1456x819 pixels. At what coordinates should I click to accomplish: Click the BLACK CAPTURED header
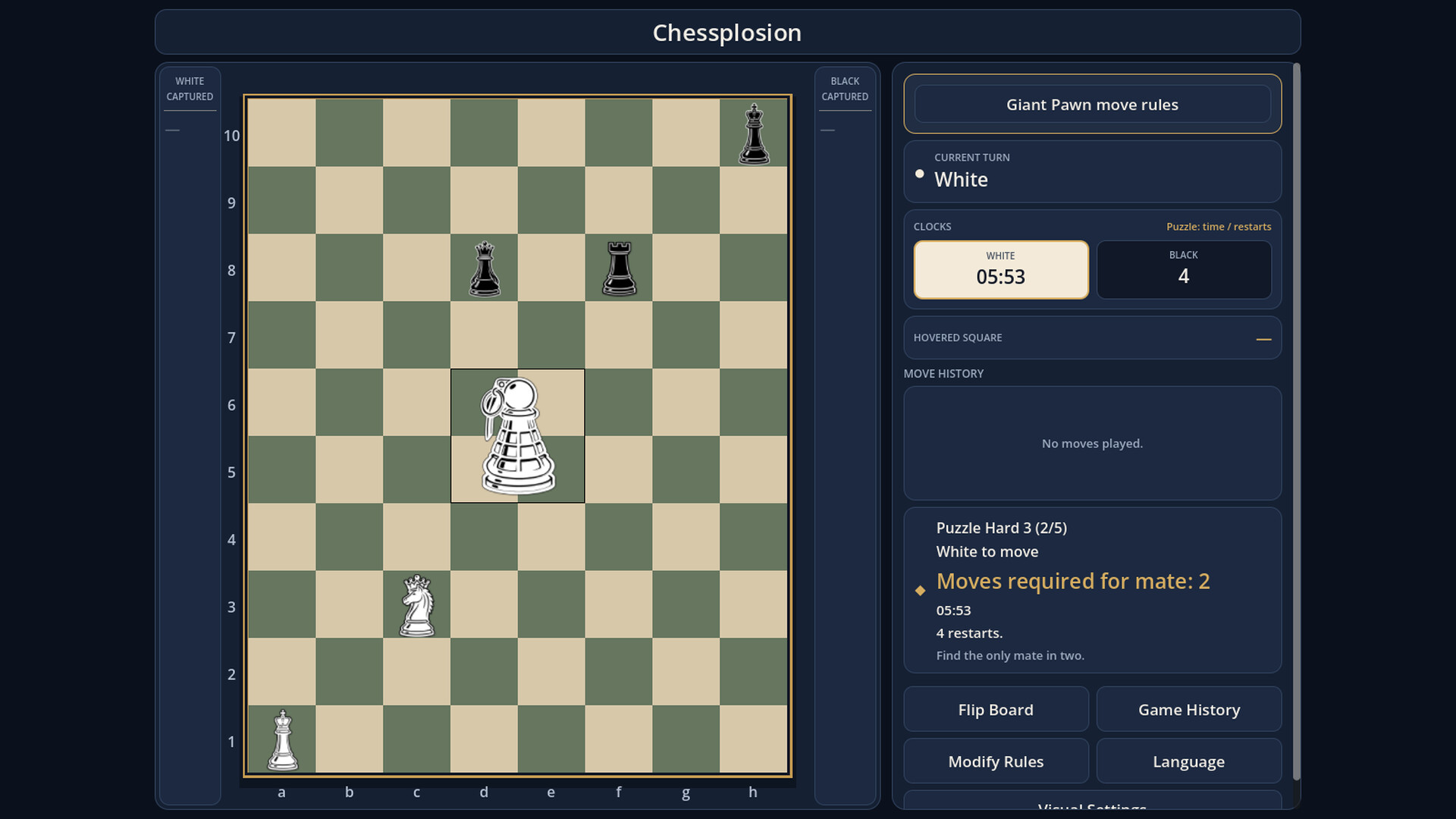[x=845, y=89]
